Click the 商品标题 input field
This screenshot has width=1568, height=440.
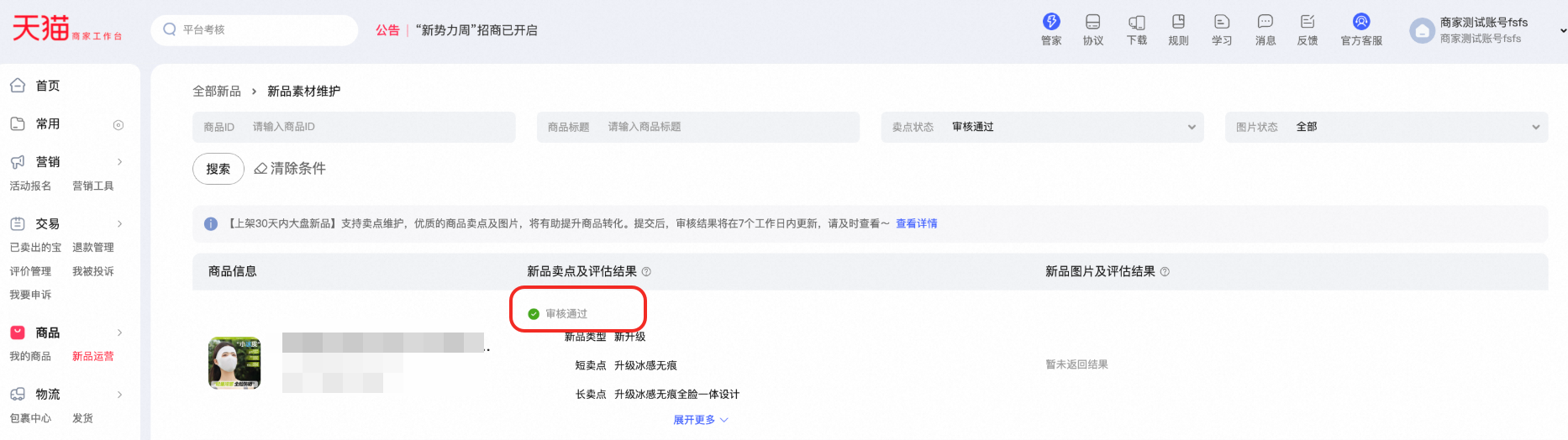pyautogui.click(x=698, y=127)
